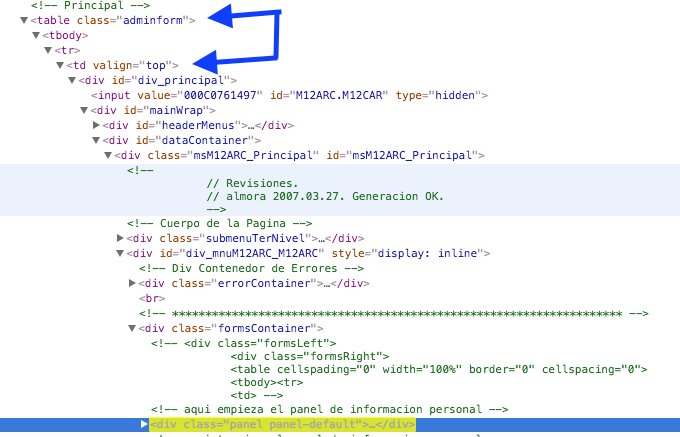The image size is (680, 437).
Task: Collapse the table class adminform node
Action: click(24, 20)
